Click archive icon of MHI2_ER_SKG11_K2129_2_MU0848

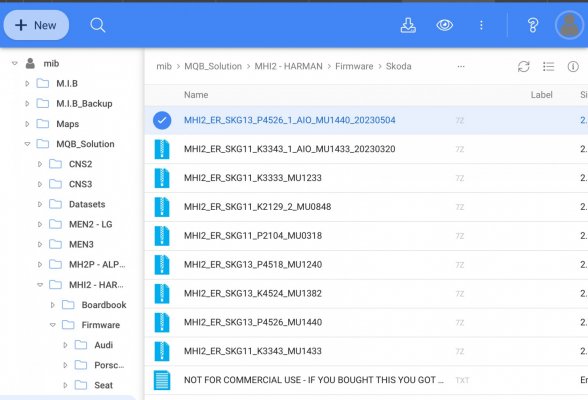[162, 207]
